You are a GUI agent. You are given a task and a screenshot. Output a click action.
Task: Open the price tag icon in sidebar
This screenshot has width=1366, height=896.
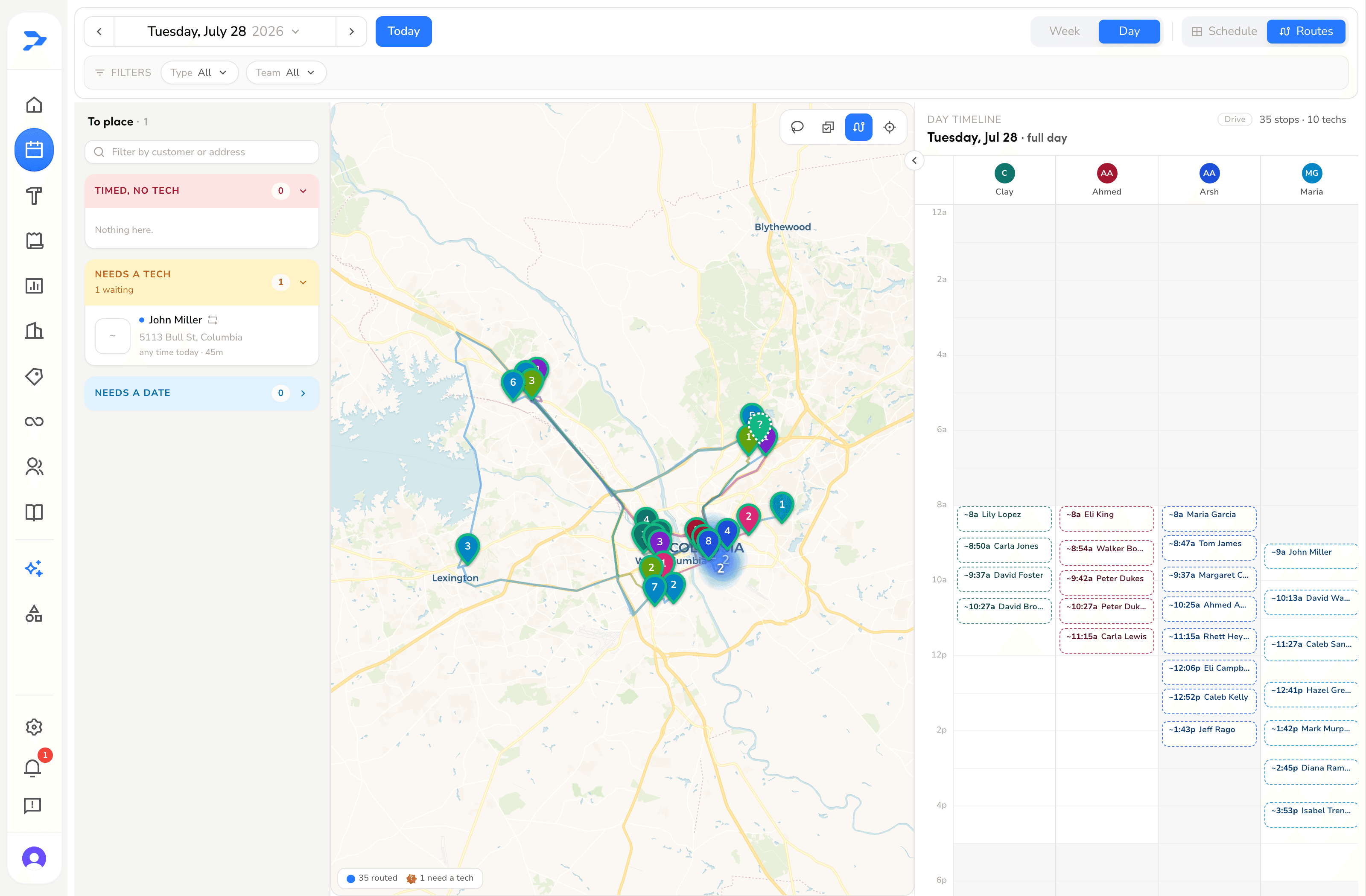pos(34,376)
